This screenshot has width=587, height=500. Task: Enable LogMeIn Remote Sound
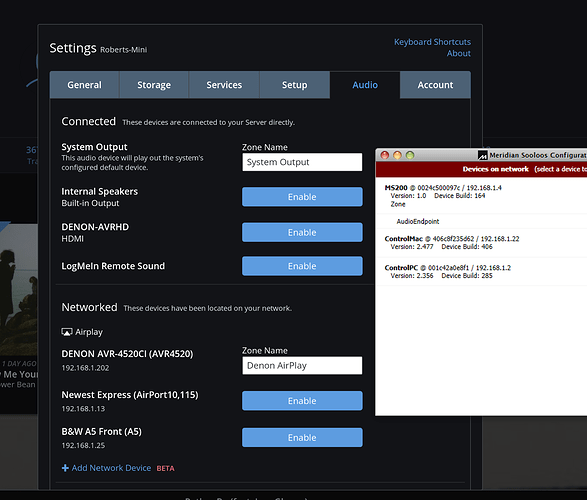[x=302, y=266]
